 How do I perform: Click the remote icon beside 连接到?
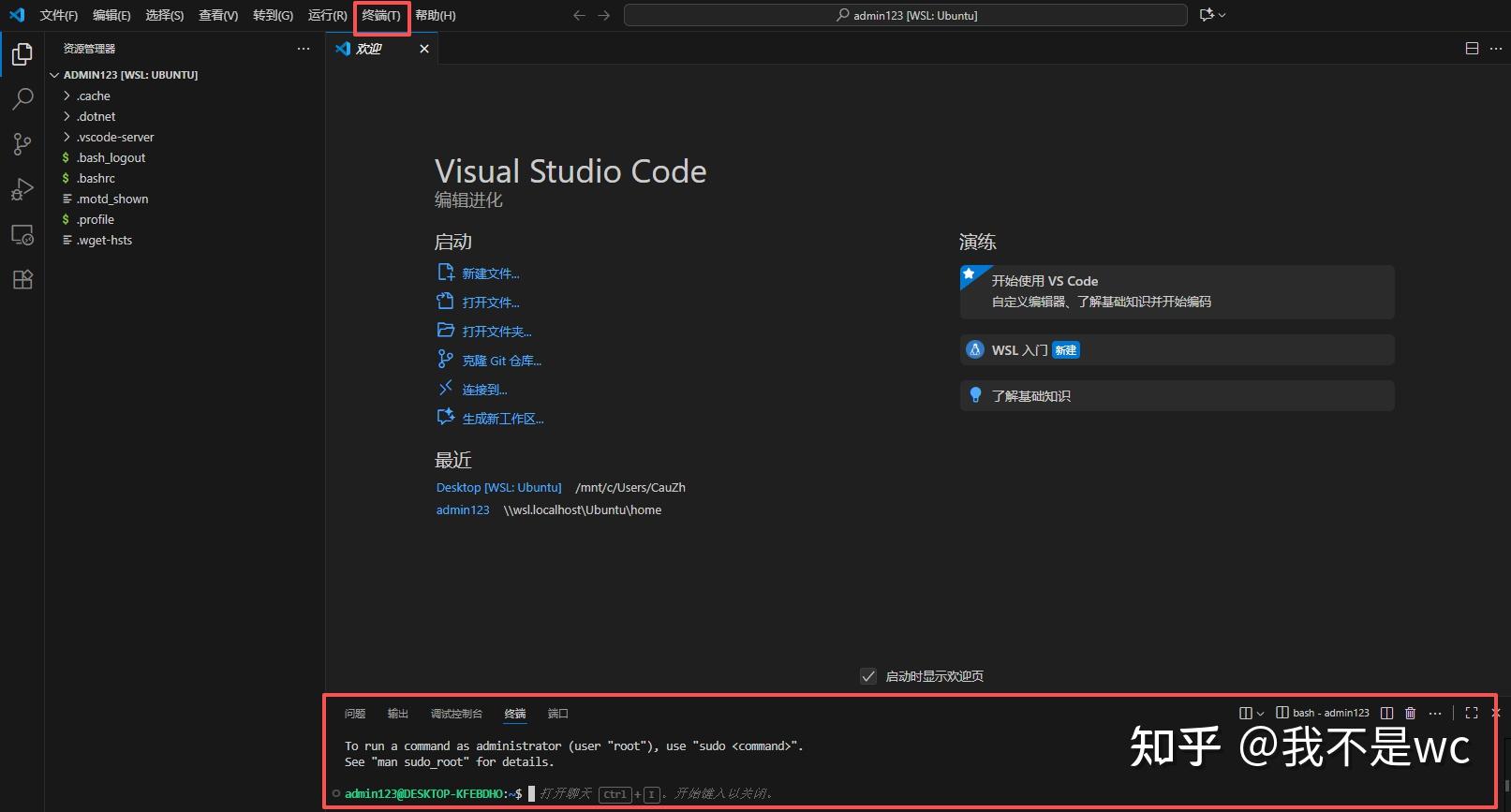click(x=446, y=389)
